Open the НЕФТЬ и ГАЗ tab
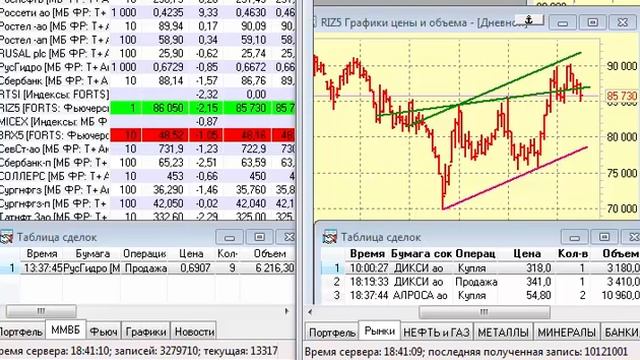 (436, 333)
